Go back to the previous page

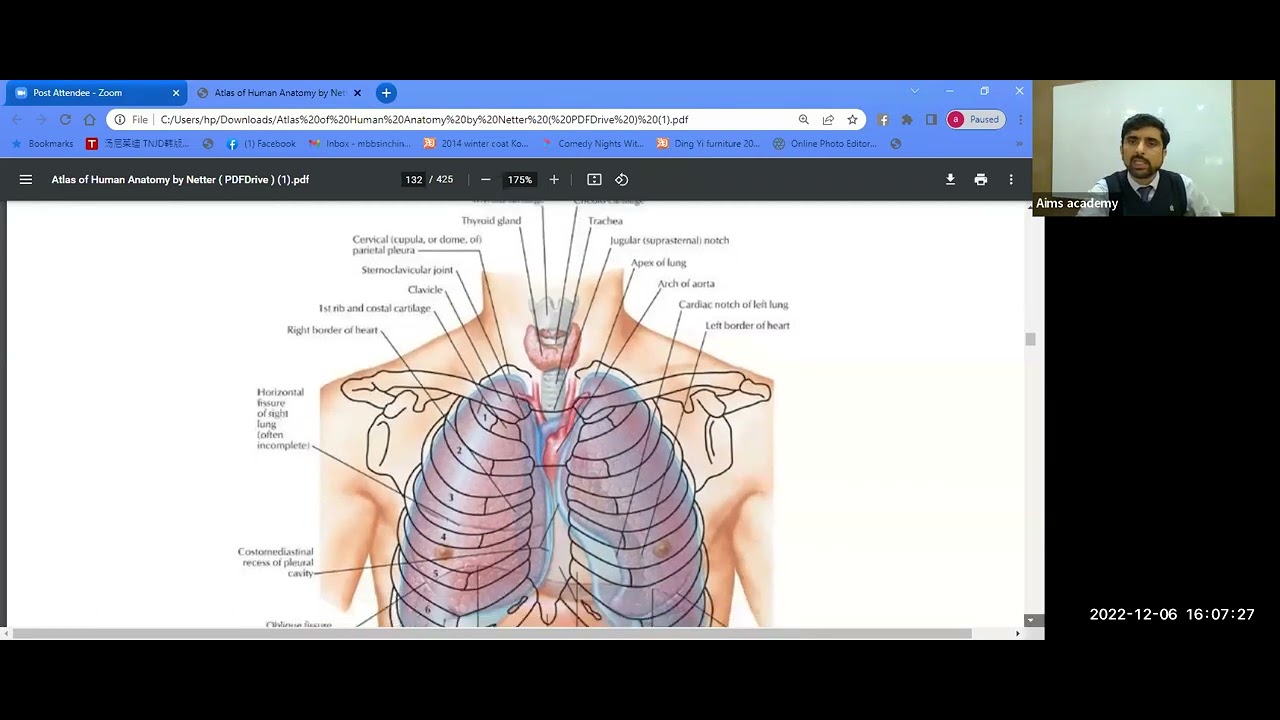[16, 120]
